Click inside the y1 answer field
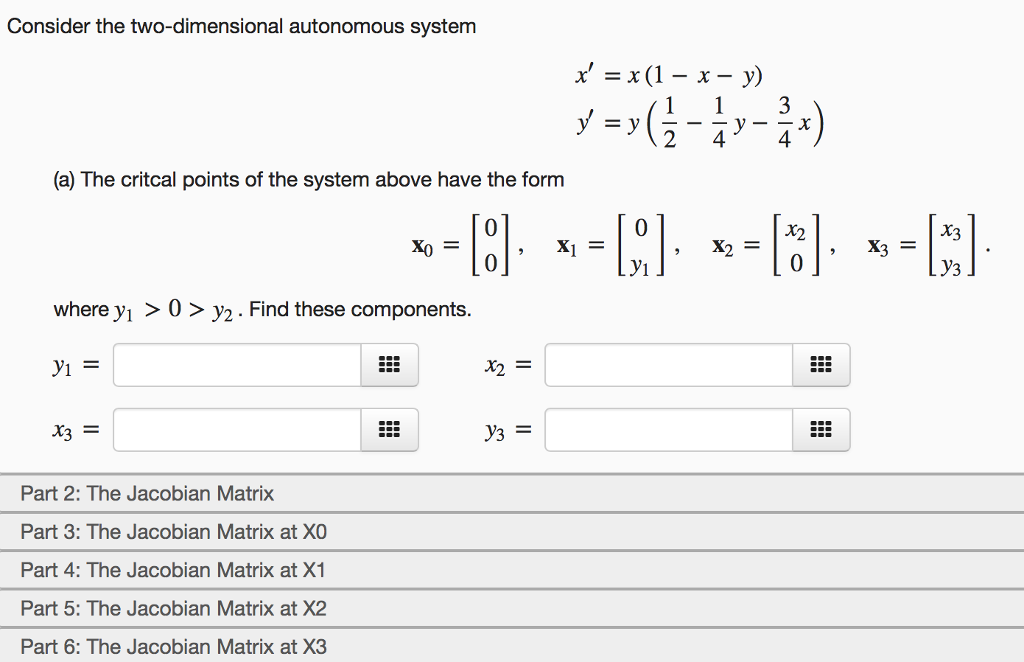 [x=235, y=364]
